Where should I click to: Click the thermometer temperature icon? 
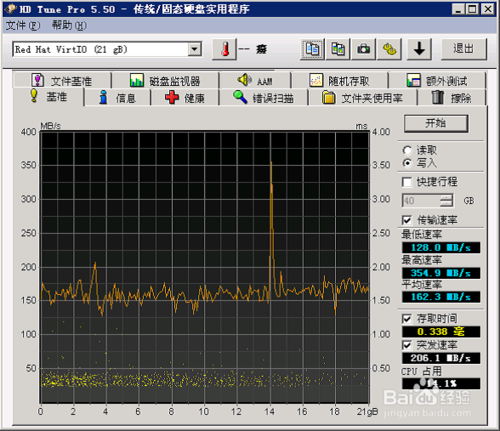(225, 49)
